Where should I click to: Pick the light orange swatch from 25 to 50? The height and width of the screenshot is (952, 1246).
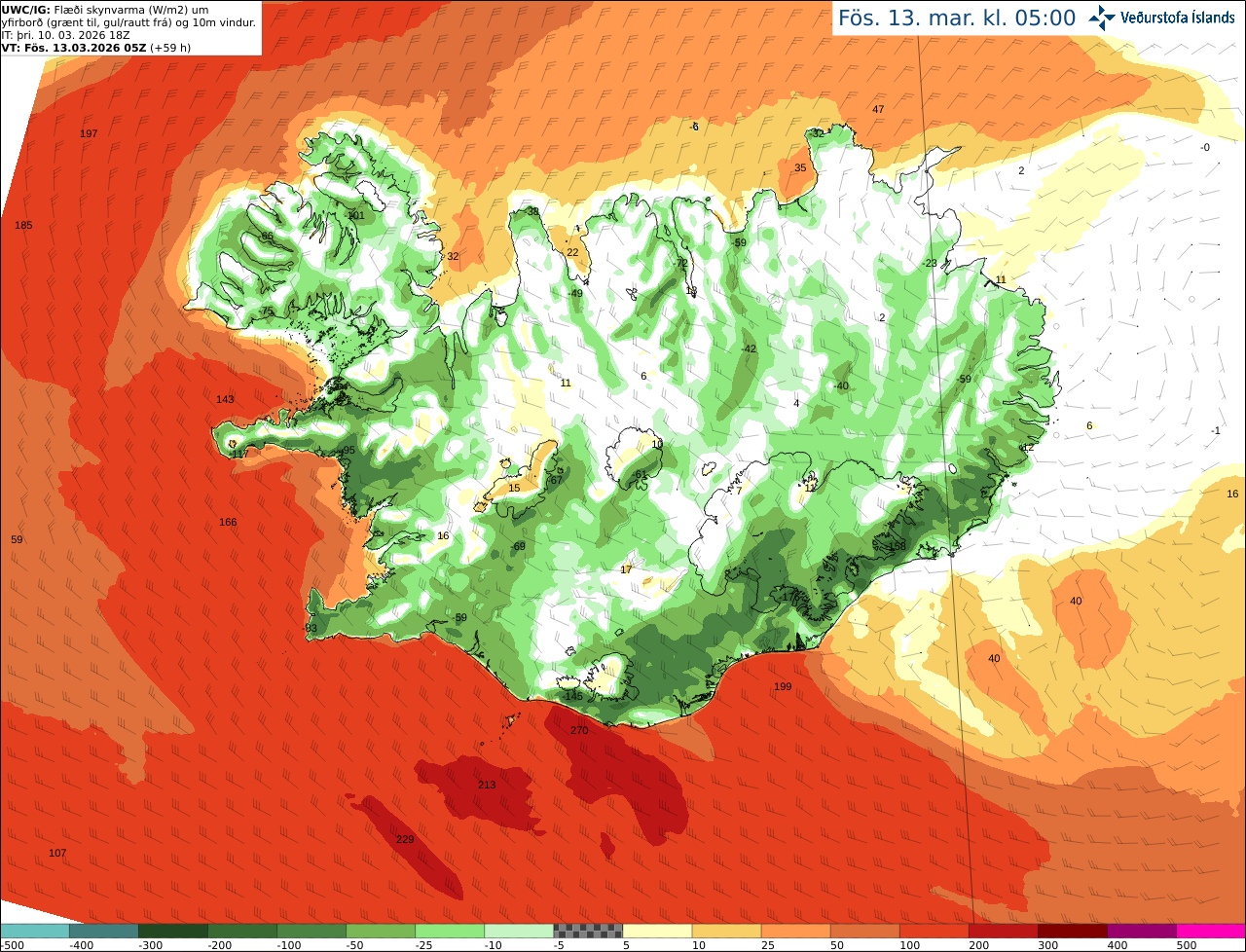tap(795, 932)
